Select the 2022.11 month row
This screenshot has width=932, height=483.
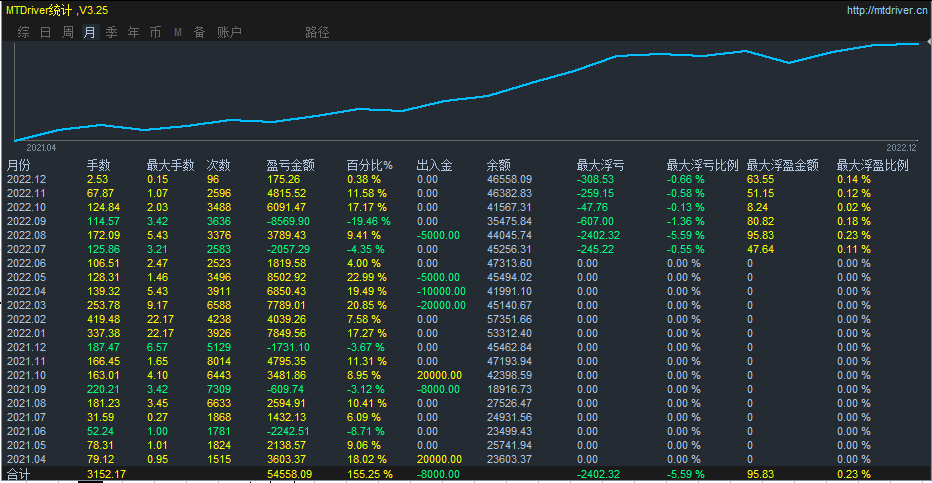tap(466, 193)
